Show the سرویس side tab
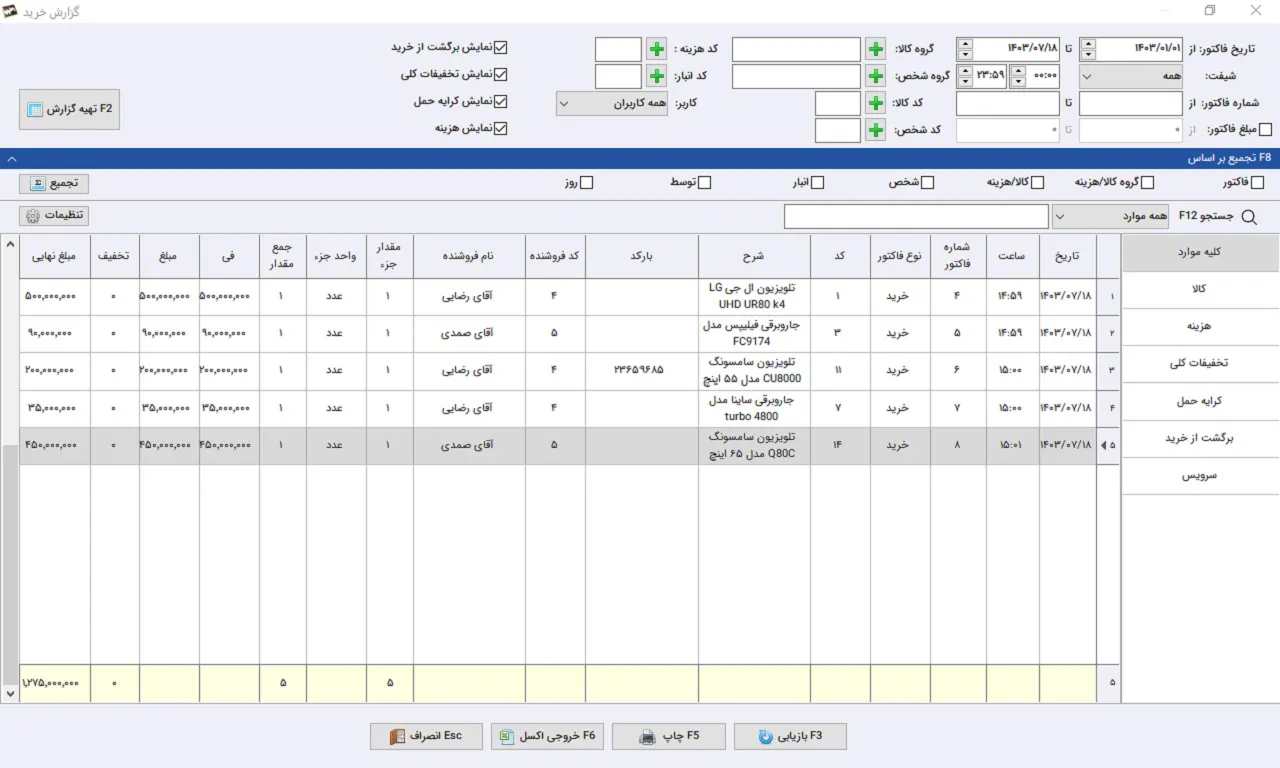1280x768 pixels. point(1200,476)
